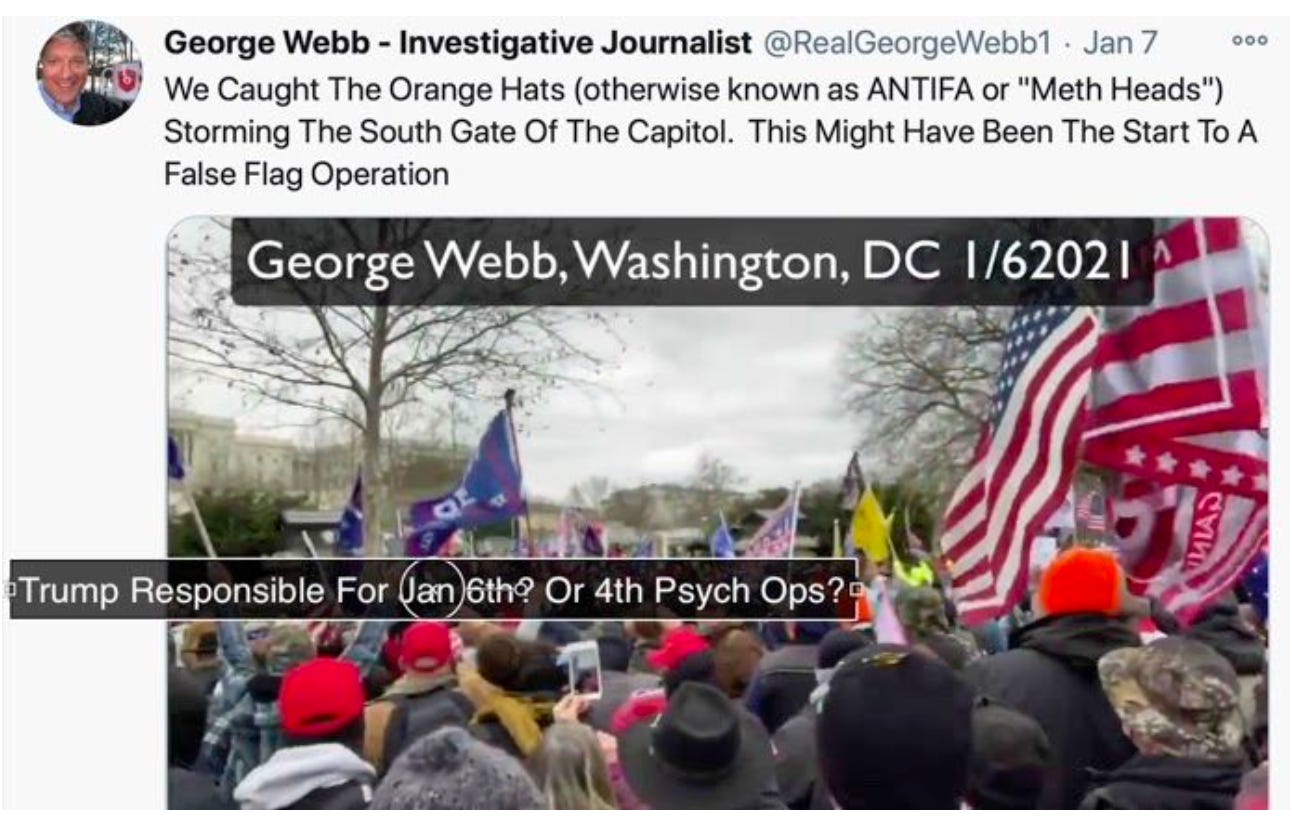
Task: Click the tweet text about Orange Hats
Action: (x=709, y=132)
